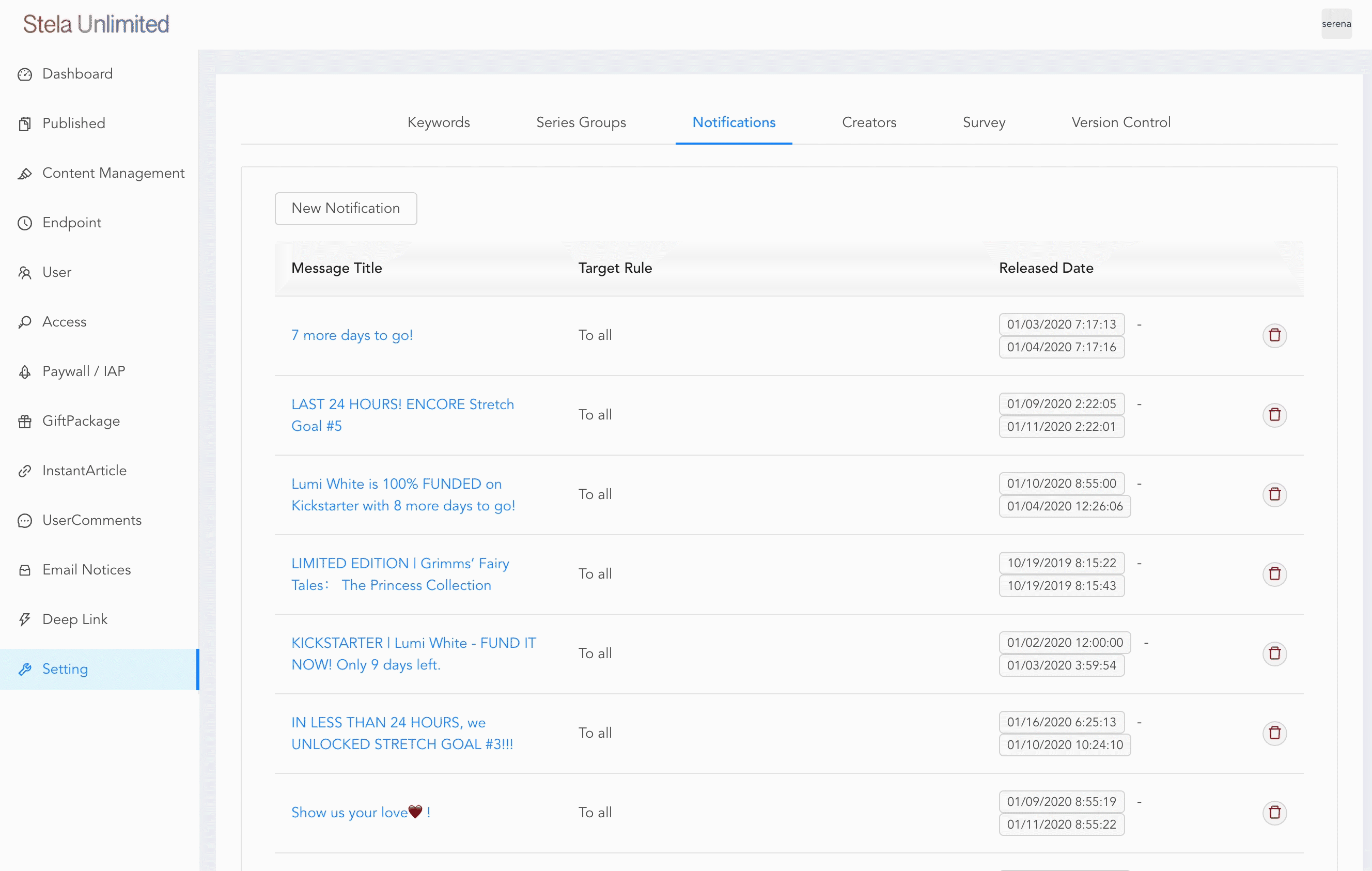Delete the '7 more days to go!' notification
Screen dimensions: 1372x871
click(1274, 335)
